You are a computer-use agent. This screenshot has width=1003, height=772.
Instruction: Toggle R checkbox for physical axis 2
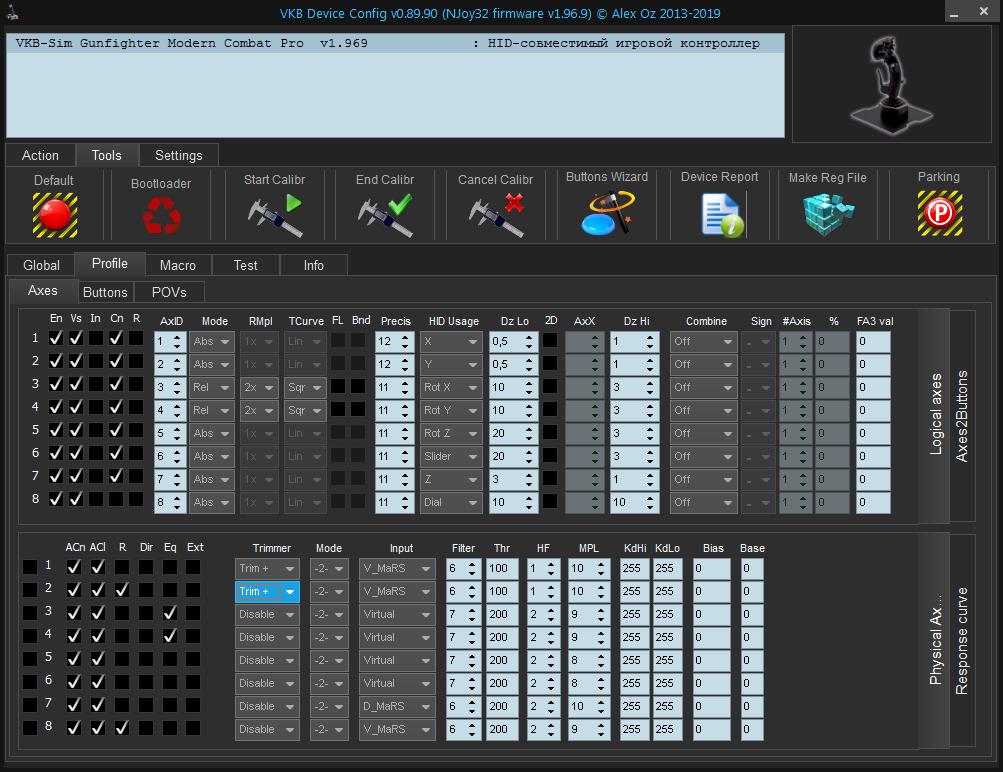pyautogui.click(x=122, y=590)
